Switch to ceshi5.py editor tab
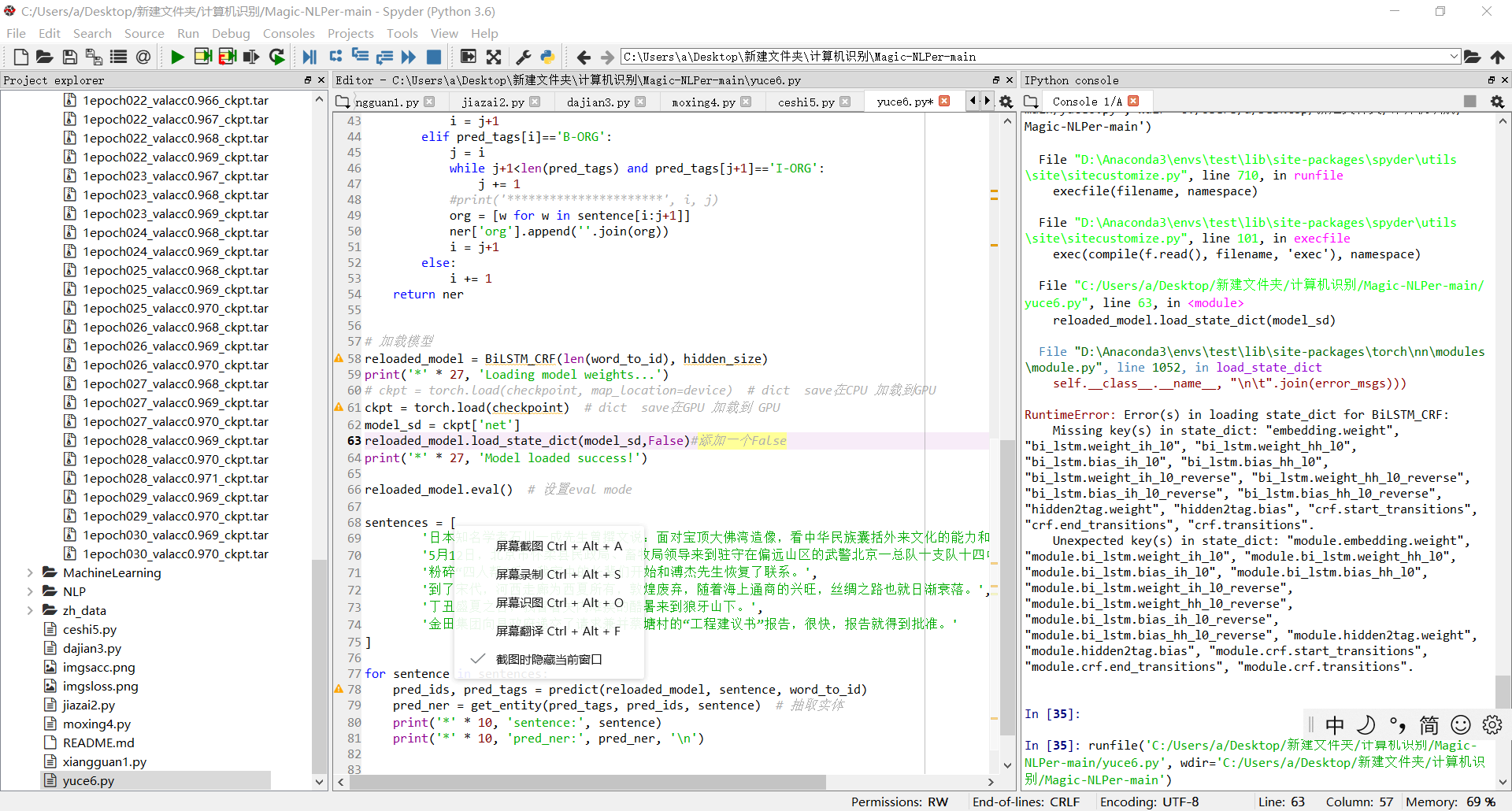The width and height of the screenshot is (1512, 811). point(806,102)
